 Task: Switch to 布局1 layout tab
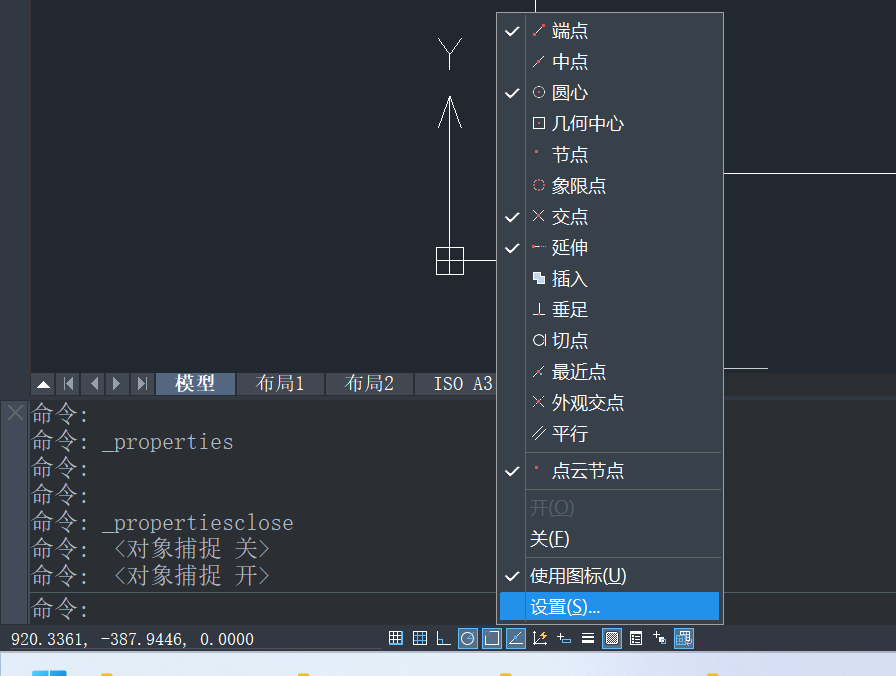tap(280, 384)
